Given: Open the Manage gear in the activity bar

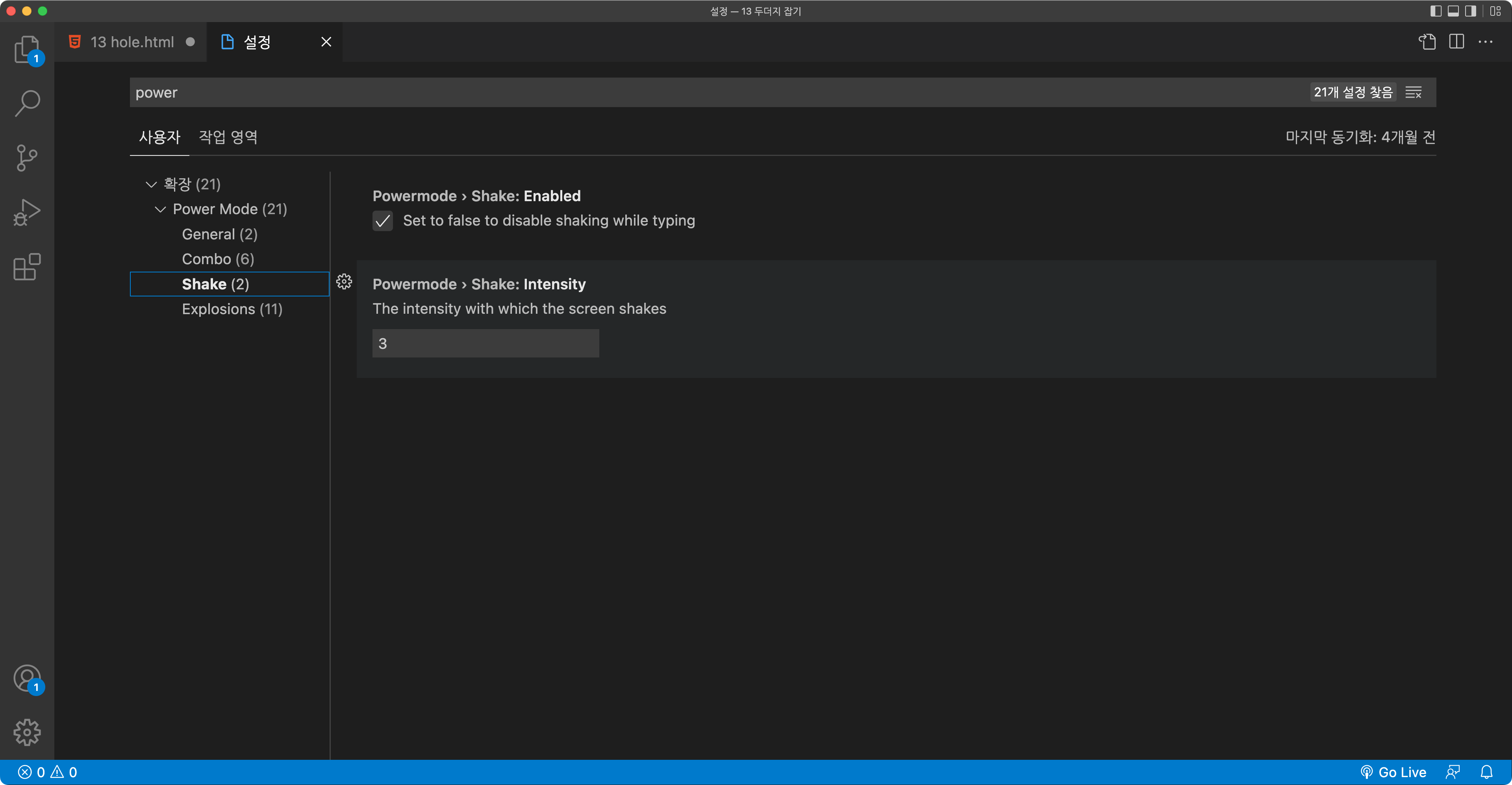Looking at the screenshot, I should [26, 732].
